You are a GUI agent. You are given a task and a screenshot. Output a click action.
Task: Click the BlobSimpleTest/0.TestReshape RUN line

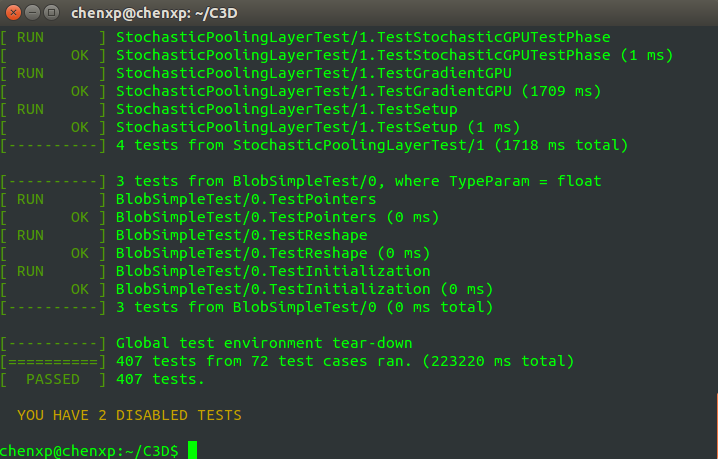(241, 235)
